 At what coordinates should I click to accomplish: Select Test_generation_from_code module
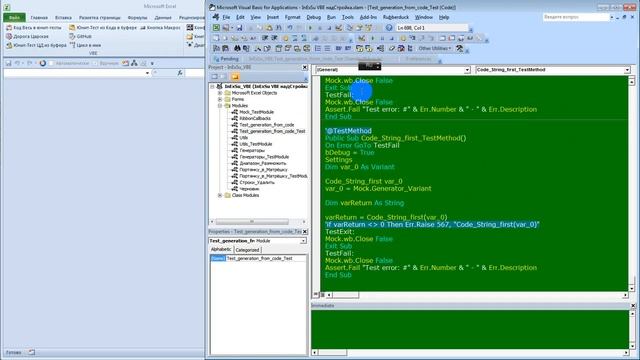click(267, 125)
